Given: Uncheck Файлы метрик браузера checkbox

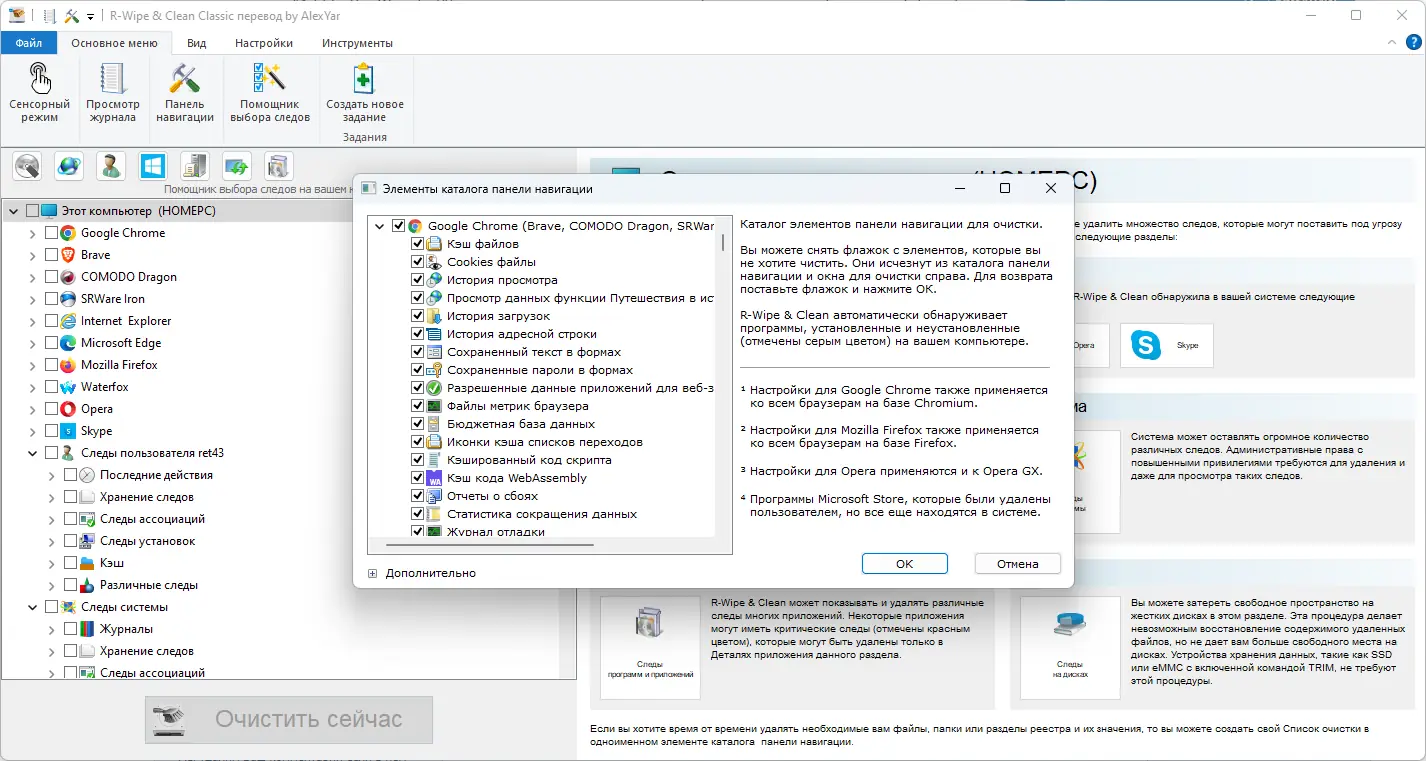Looking at the screenshot, I should point(418,406).
